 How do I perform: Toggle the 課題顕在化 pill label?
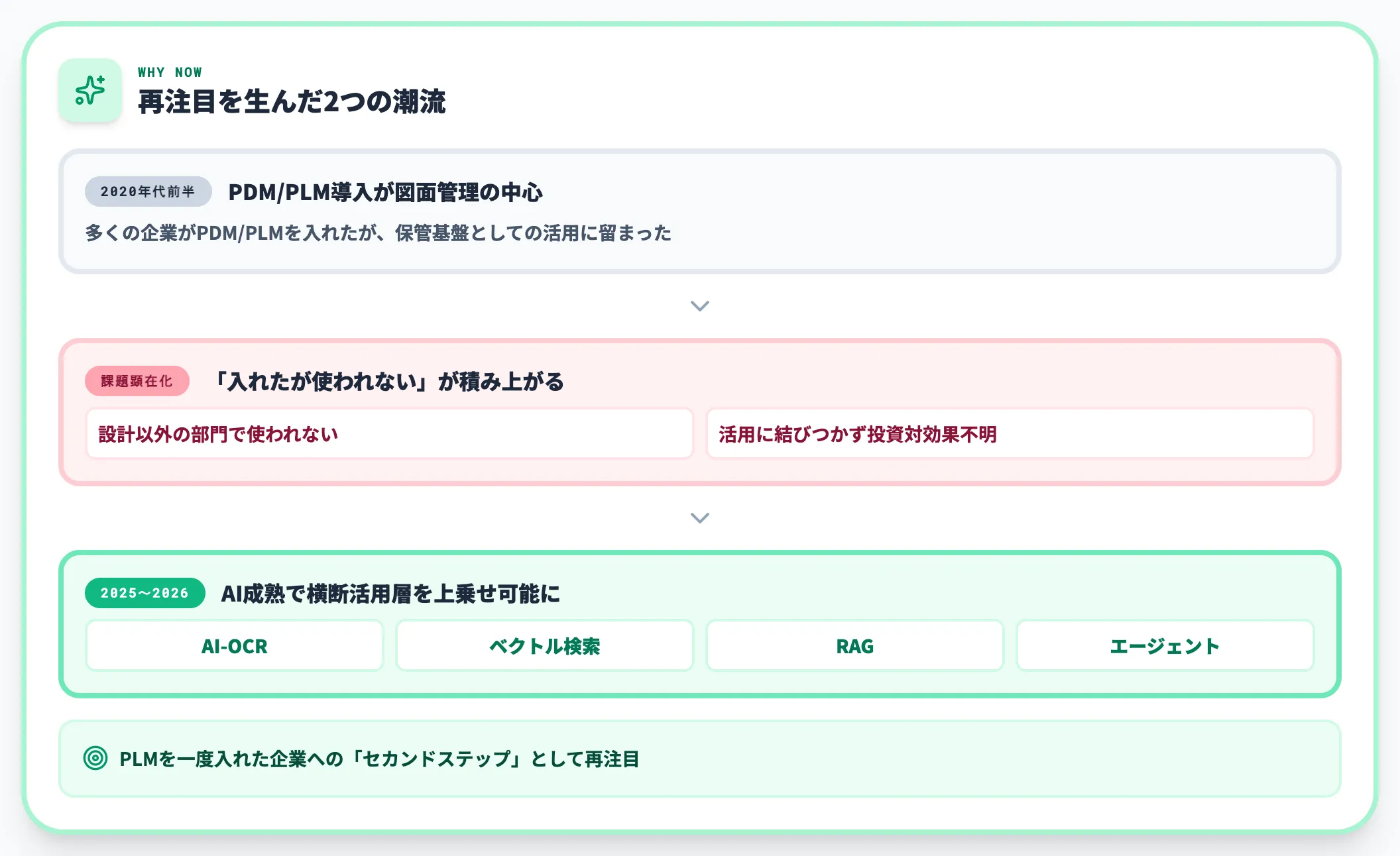pos(137,380)
